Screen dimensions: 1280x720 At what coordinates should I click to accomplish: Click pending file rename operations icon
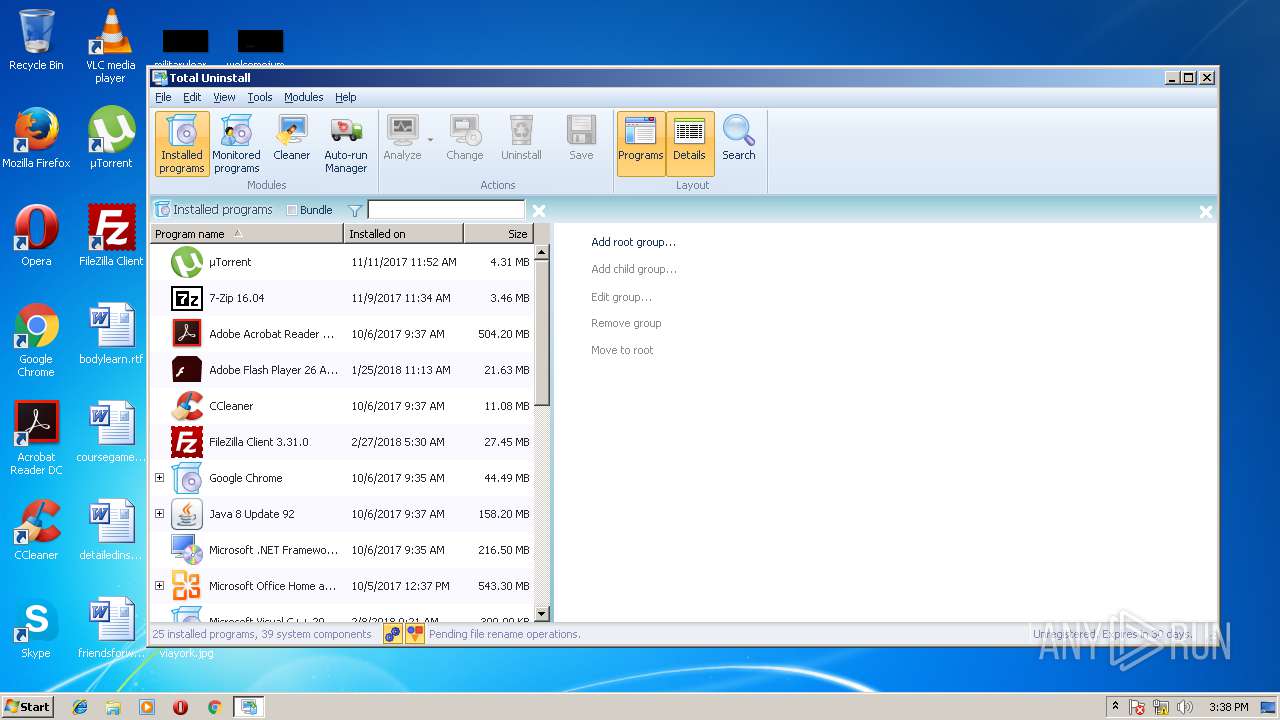pyautogui.click(x=414, y=634)
